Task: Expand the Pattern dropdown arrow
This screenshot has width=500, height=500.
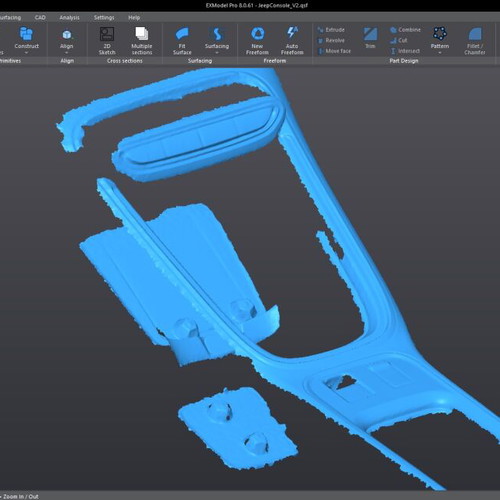Action: click(440, 53)
